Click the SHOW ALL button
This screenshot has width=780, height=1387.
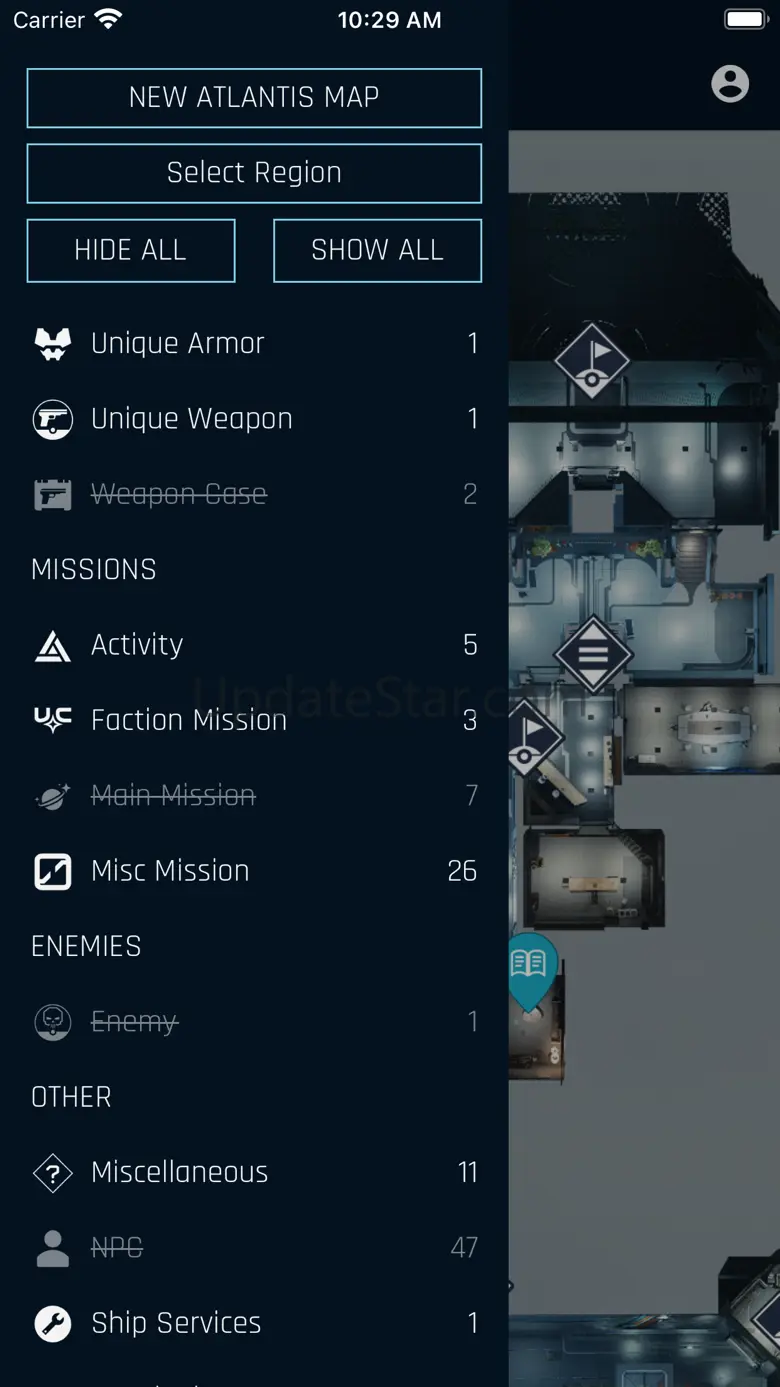point(377,250)
